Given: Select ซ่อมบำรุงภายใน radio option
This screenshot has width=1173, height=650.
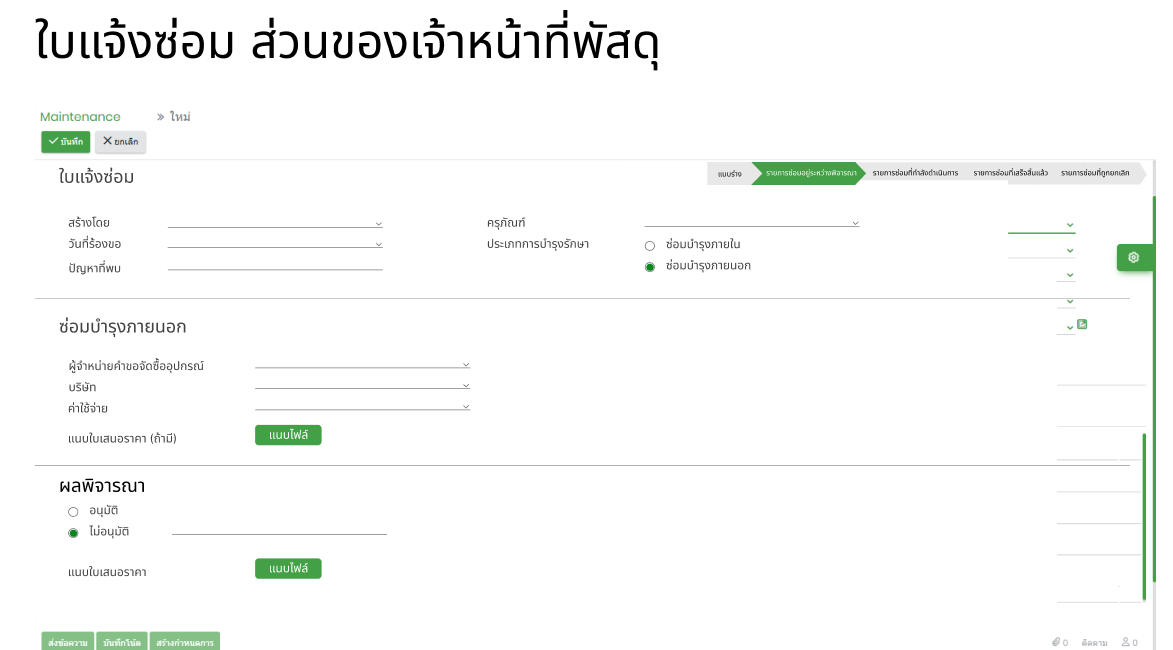Looking at the screenshot, I should pos(650,245).
